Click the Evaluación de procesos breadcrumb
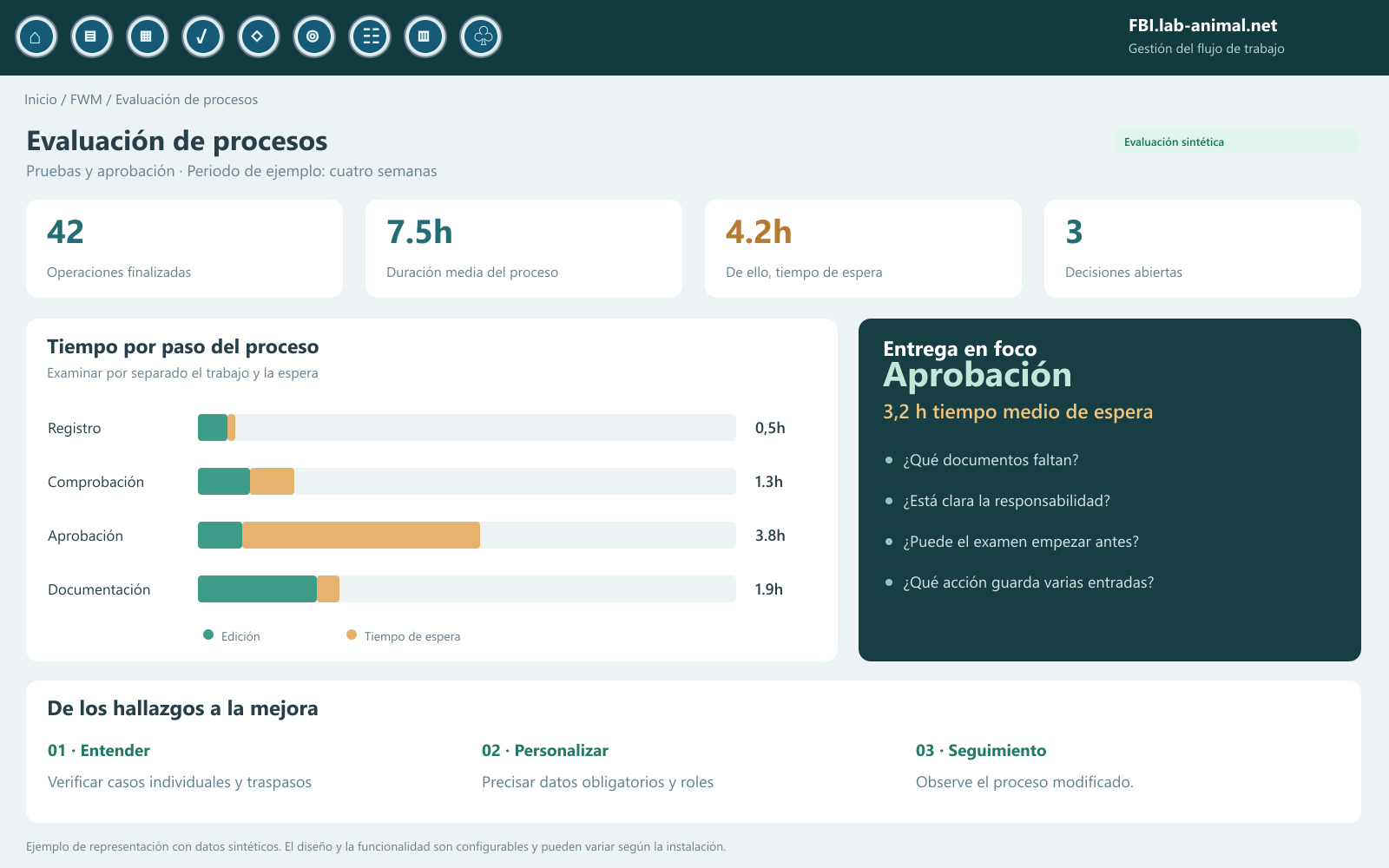The height and width of the screenshot is (868, 1389). 187,100
